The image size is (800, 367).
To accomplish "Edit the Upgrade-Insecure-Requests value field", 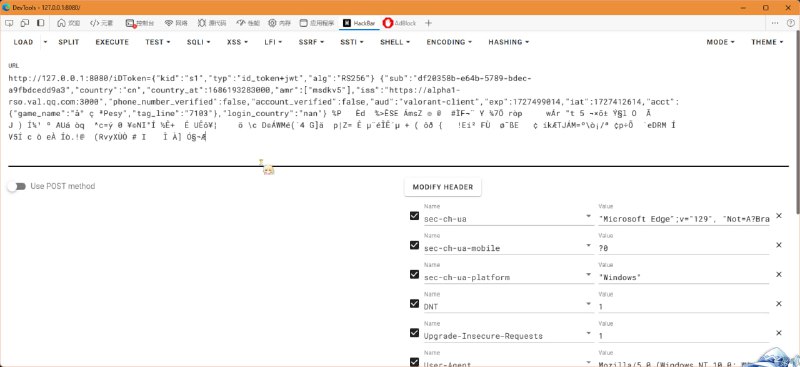I will (x=684, y=336).
